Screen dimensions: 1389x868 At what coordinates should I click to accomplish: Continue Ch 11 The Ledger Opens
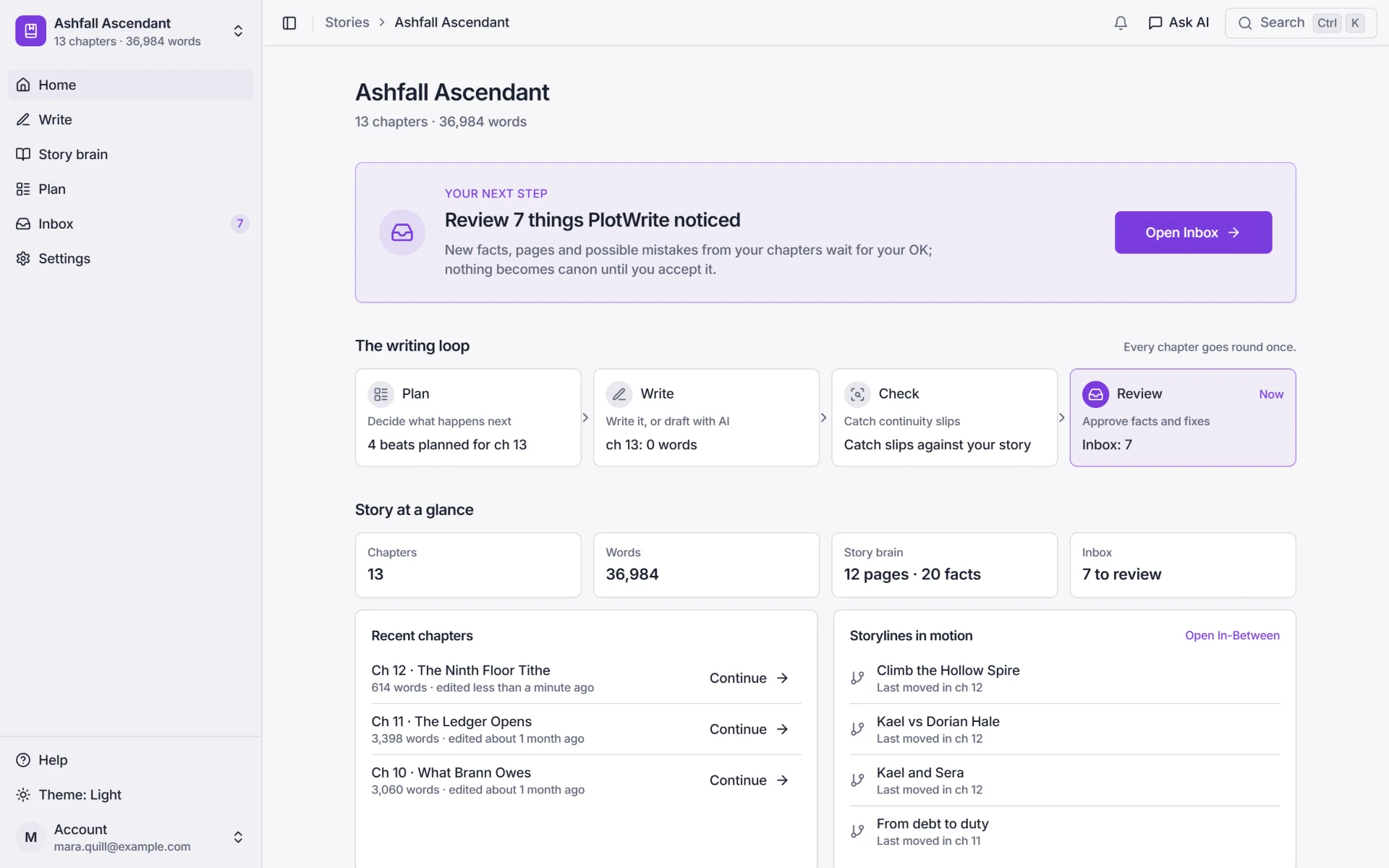749,729
